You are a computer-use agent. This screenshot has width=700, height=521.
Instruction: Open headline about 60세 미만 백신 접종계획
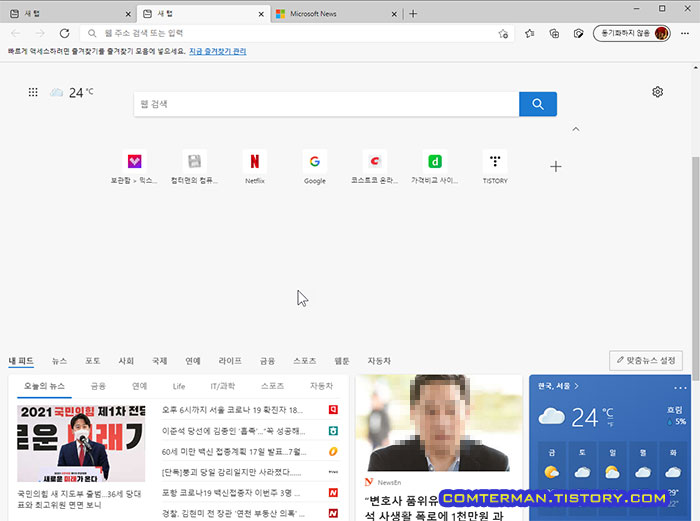coord(234,452)
